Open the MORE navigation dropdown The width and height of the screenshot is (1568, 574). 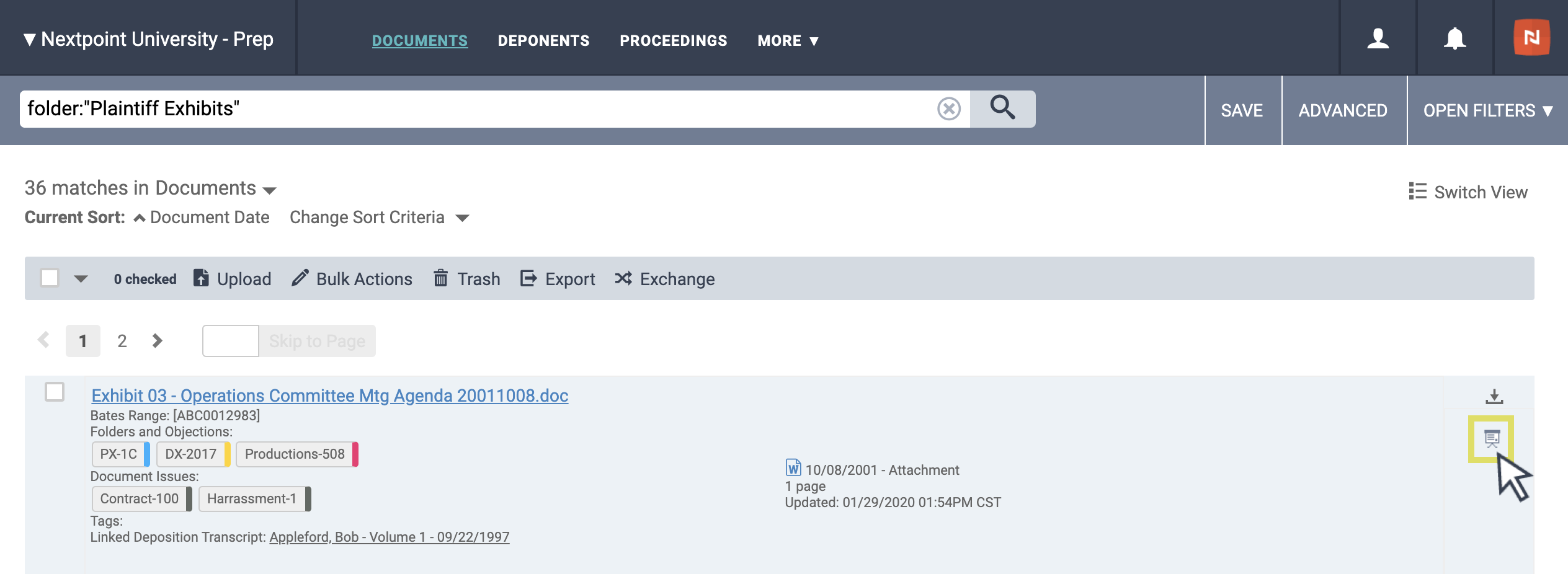coord(788,41)
